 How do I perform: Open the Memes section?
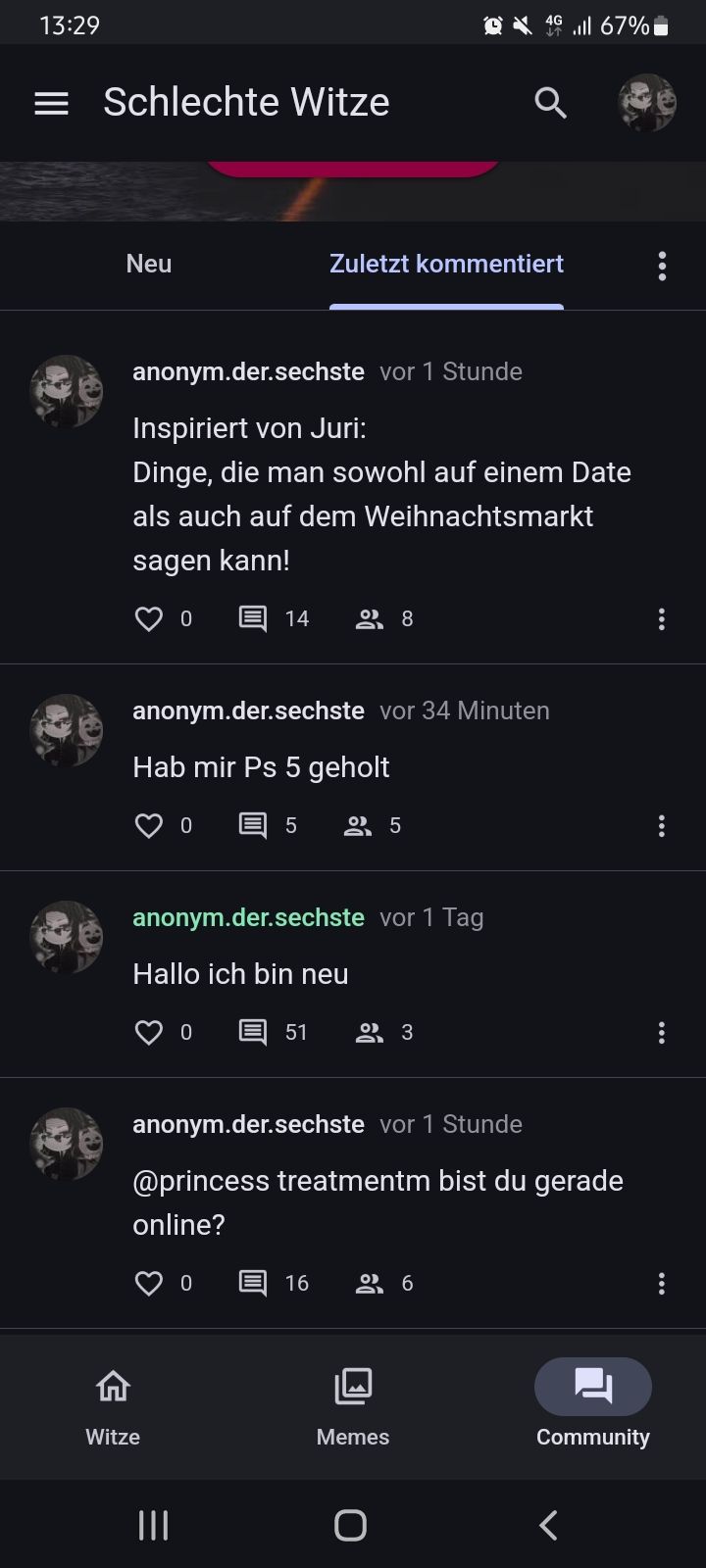[x=353, y=1406]
